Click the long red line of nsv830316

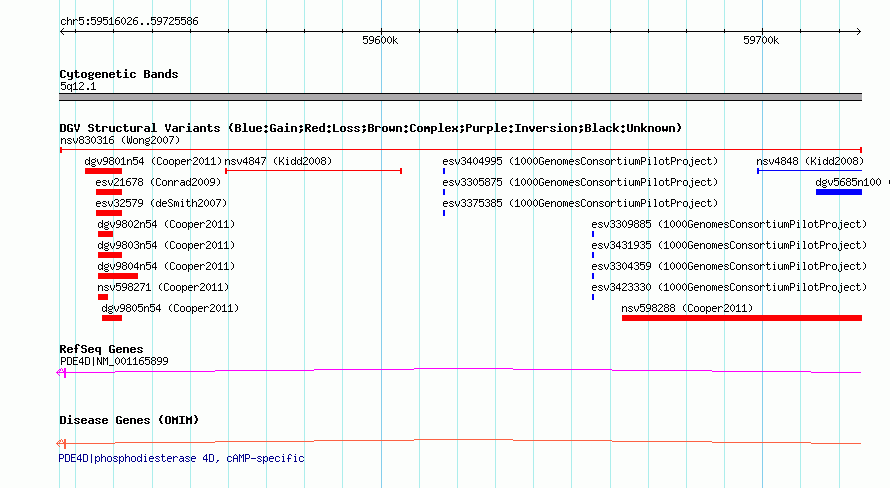click(461, 150)
